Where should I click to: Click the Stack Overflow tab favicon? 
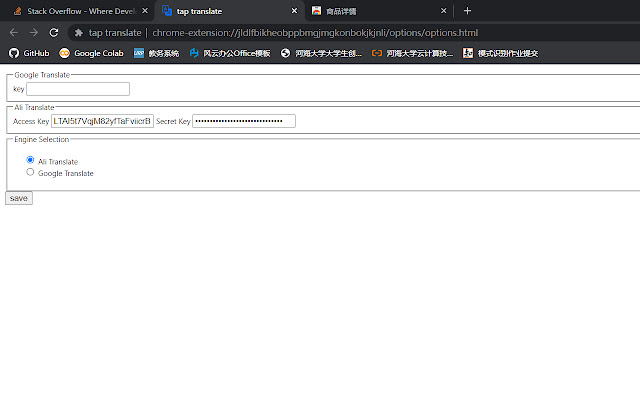pyautogui.click(x=18, y=11)
